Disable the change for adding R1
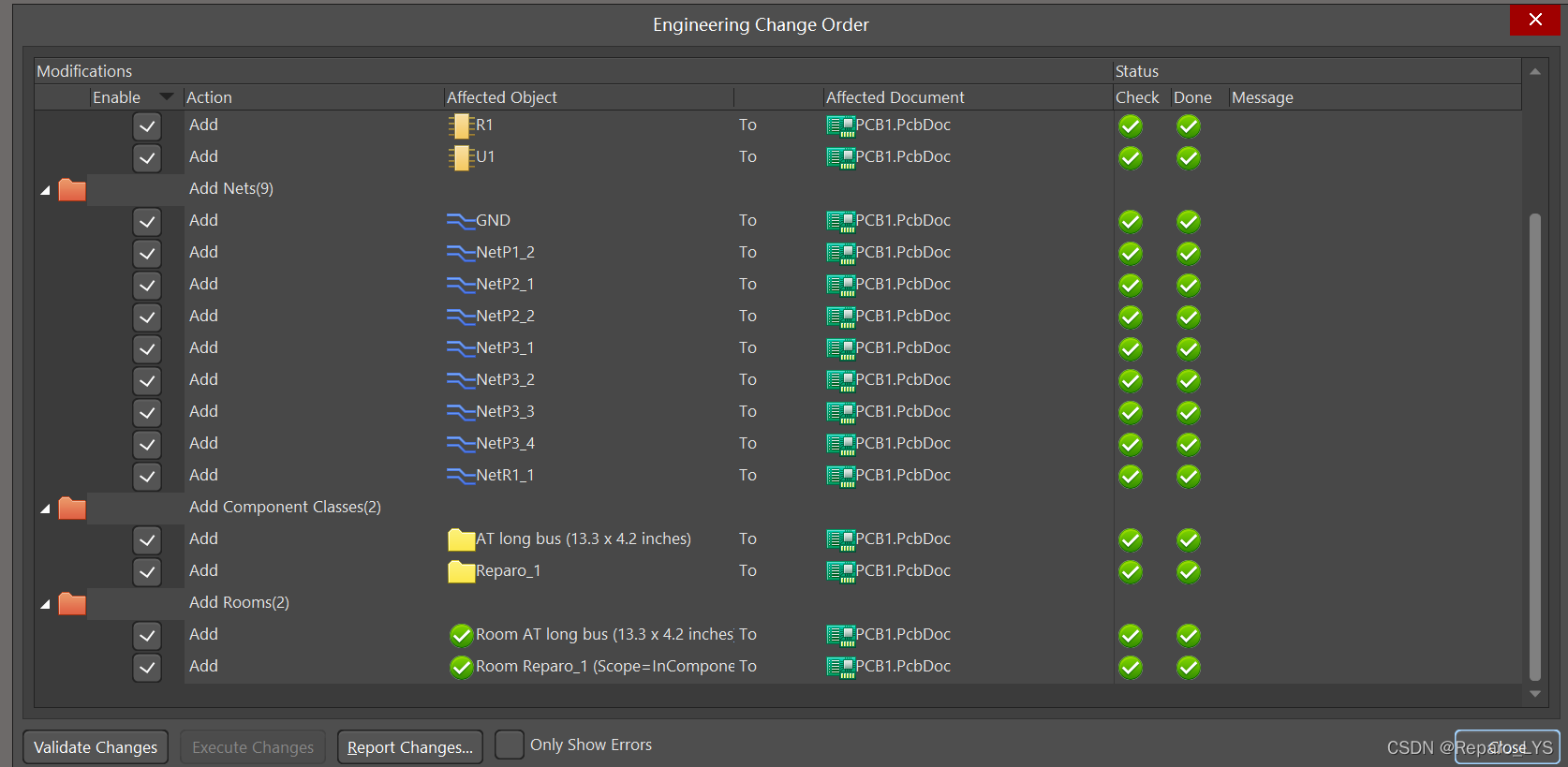1568x767 pixels. click(147, 125)
